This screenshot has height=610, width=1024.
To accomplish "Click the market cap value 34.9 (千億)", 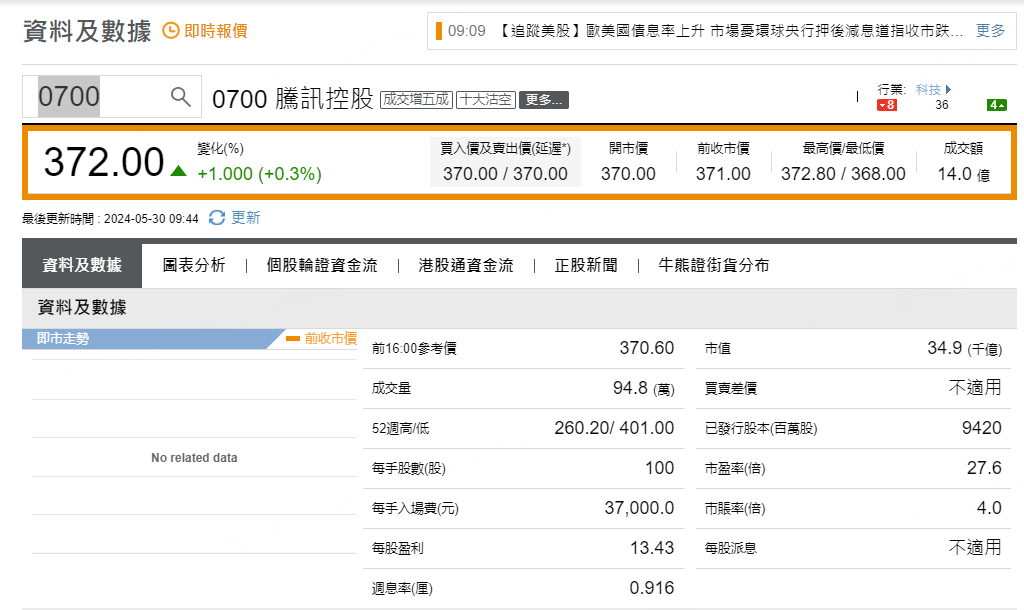I will [x=965, y=348].
